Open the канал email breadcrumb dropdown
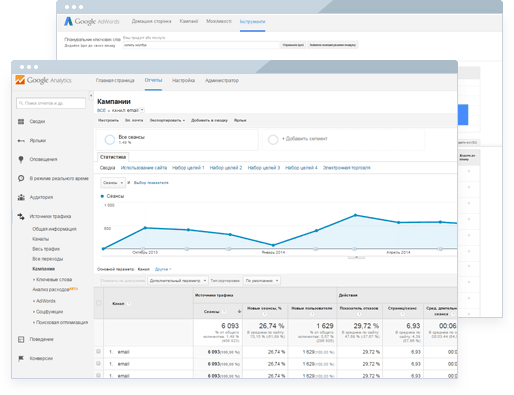The width and height of the screenshot is (514, 395). click(x=142, y=110)
